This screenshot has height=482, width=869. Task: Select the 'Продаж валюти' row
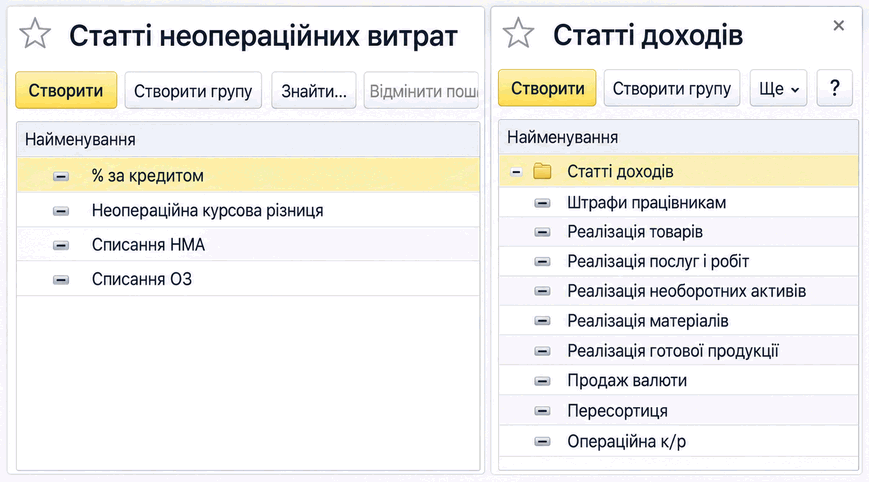(x=678, y=381)
